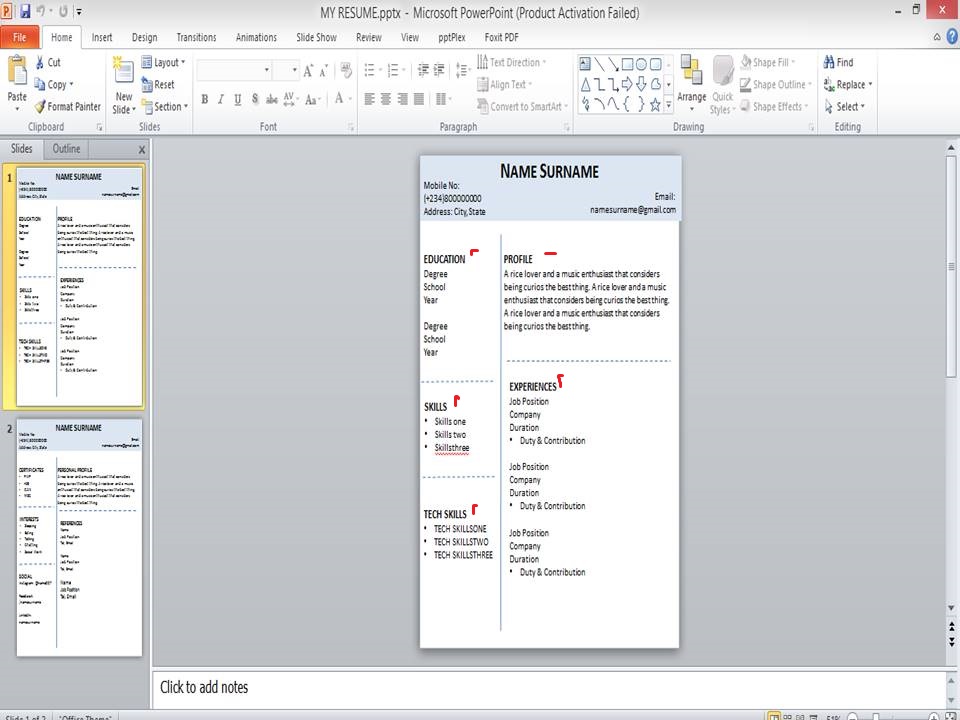Viewport: 960px width, 720px height.
Task: Toggle underline formatting
Action: [237, 100]
